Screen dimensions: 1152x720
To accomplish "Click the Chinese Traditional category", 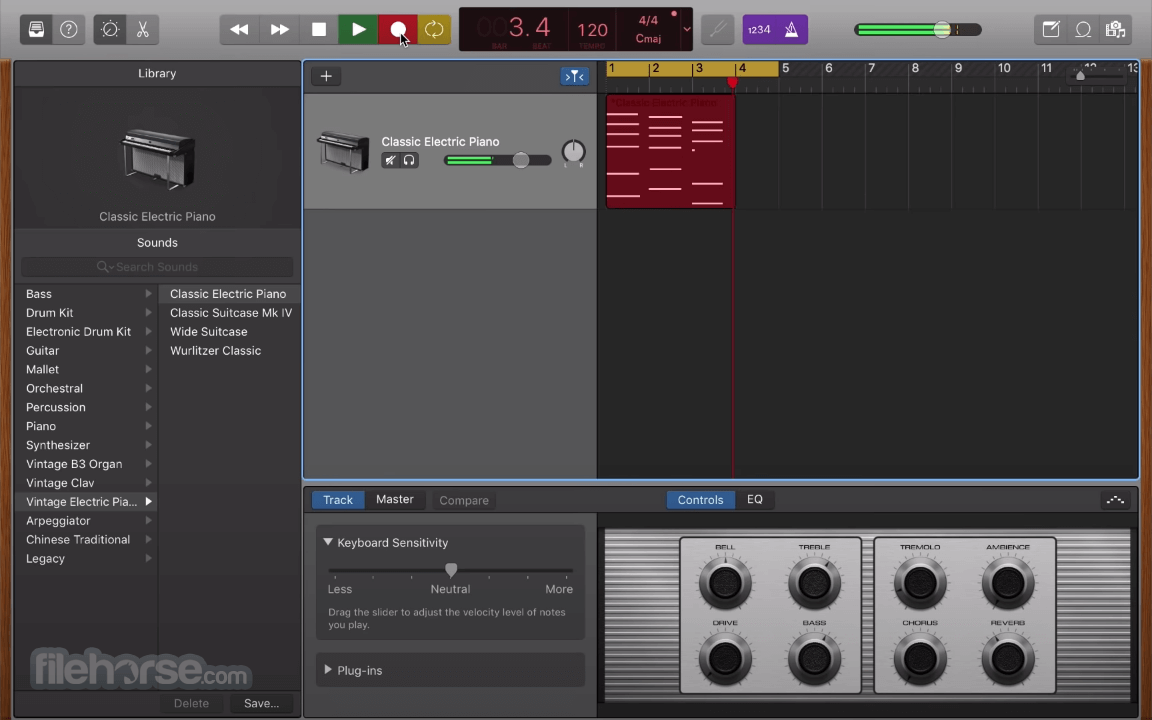I will click(86, 540).
